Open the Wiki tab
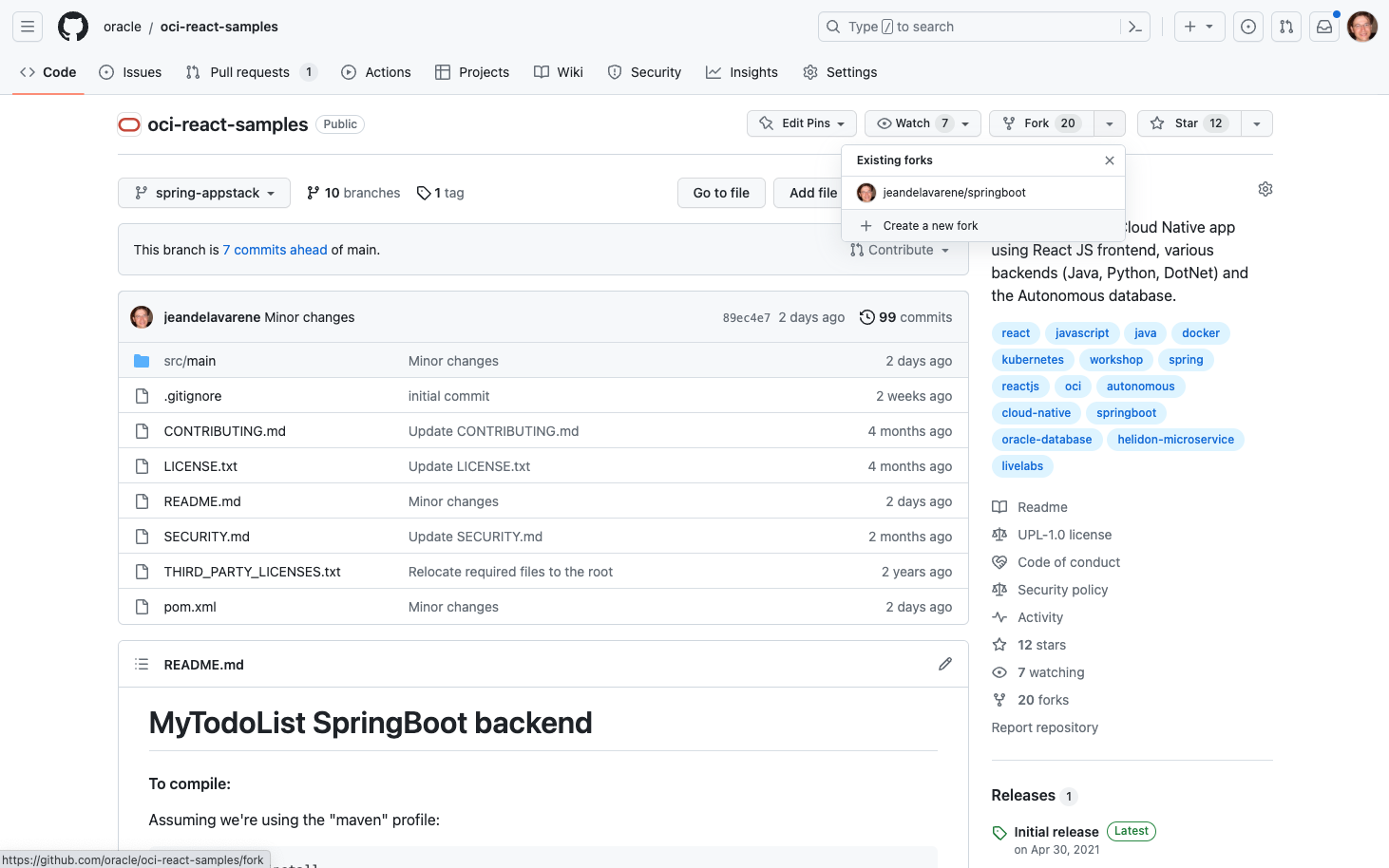 pyautogui.click(x=559, y=72)
